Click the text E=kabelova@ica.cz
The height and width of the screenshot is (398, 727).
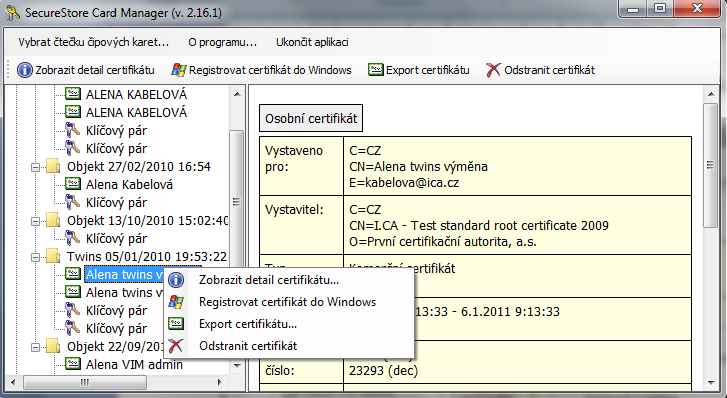point(404,183)
